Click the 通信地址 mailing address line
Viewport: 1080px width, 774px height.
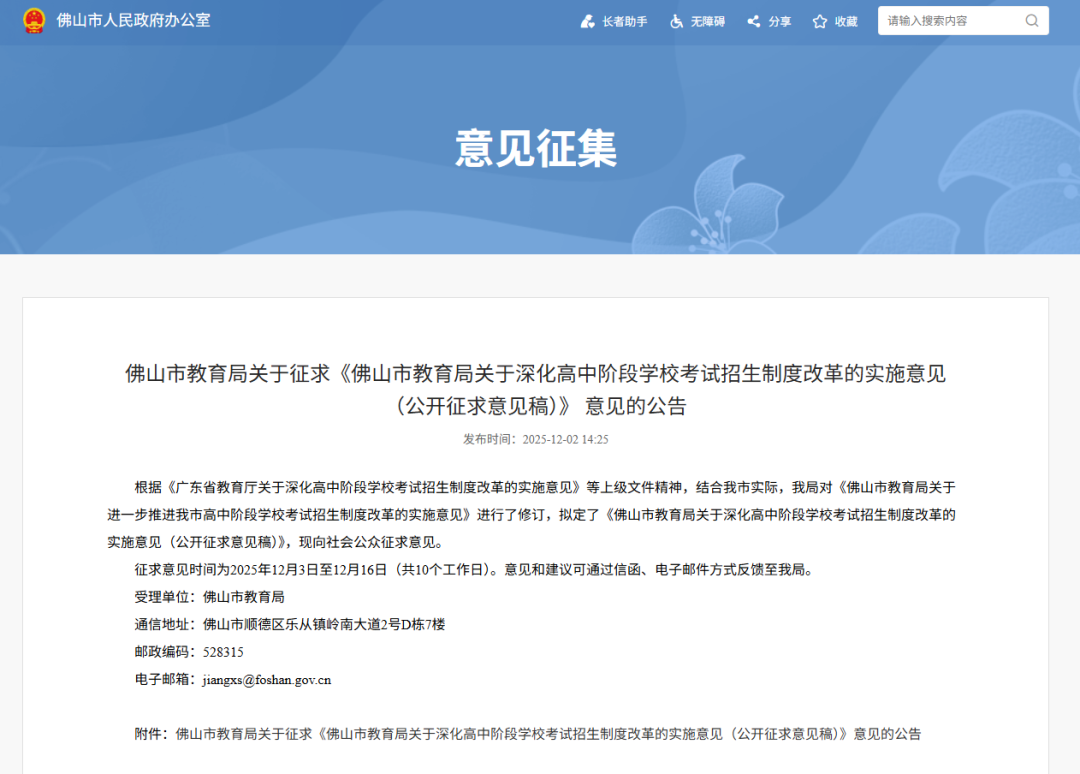point(290,625)
